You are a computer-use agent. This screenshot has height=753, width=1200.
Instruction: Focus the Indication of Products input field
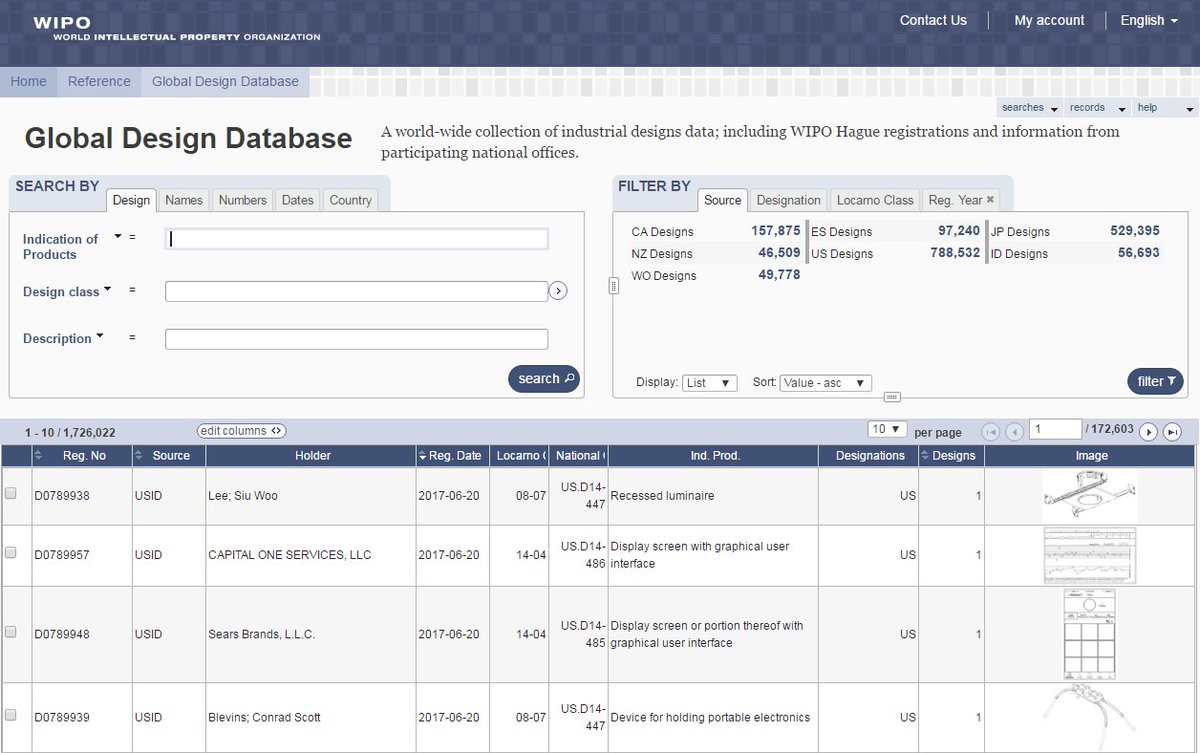click(357, 239)
